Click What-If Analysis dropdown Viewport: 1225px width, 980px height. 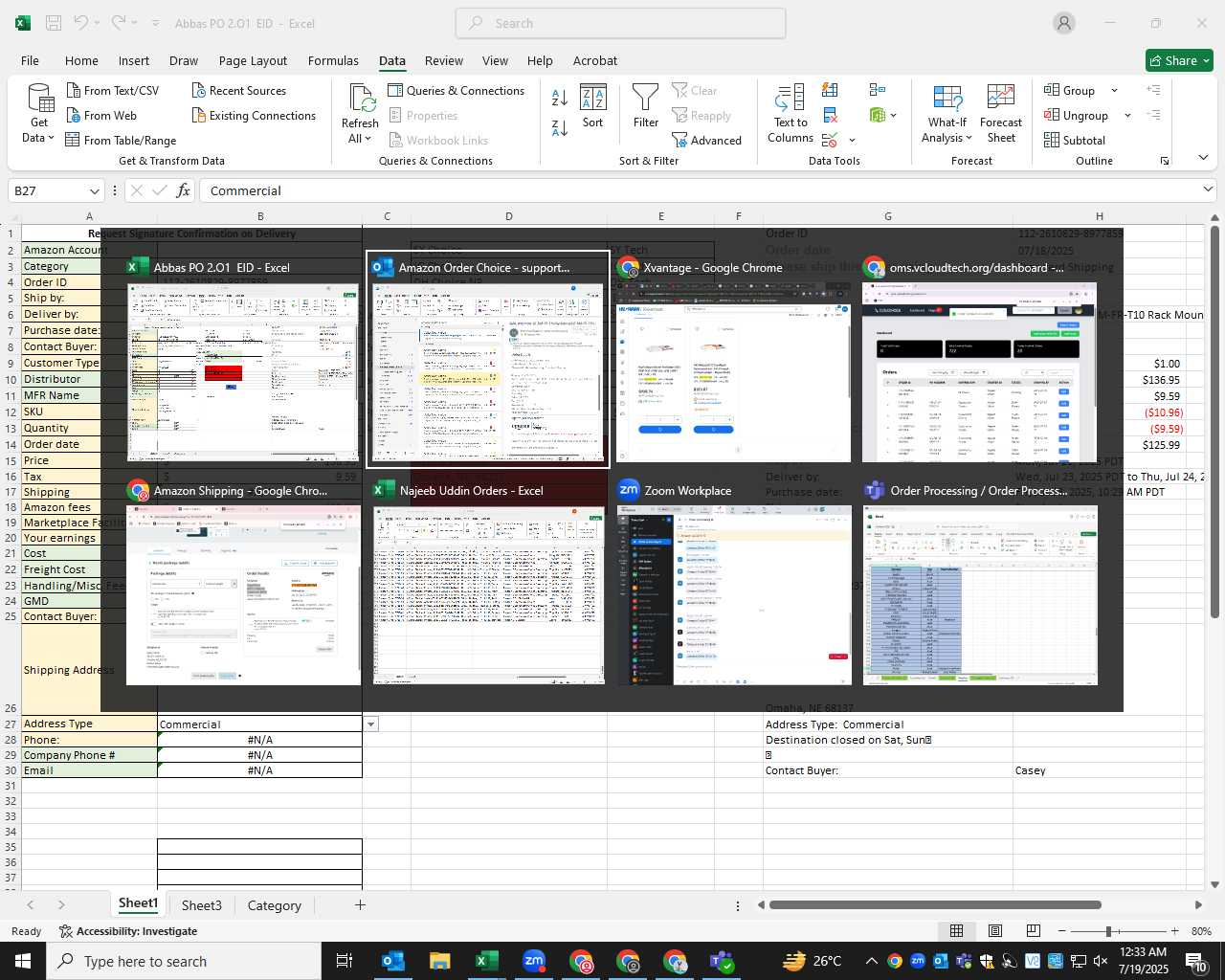tap(947, 114)
